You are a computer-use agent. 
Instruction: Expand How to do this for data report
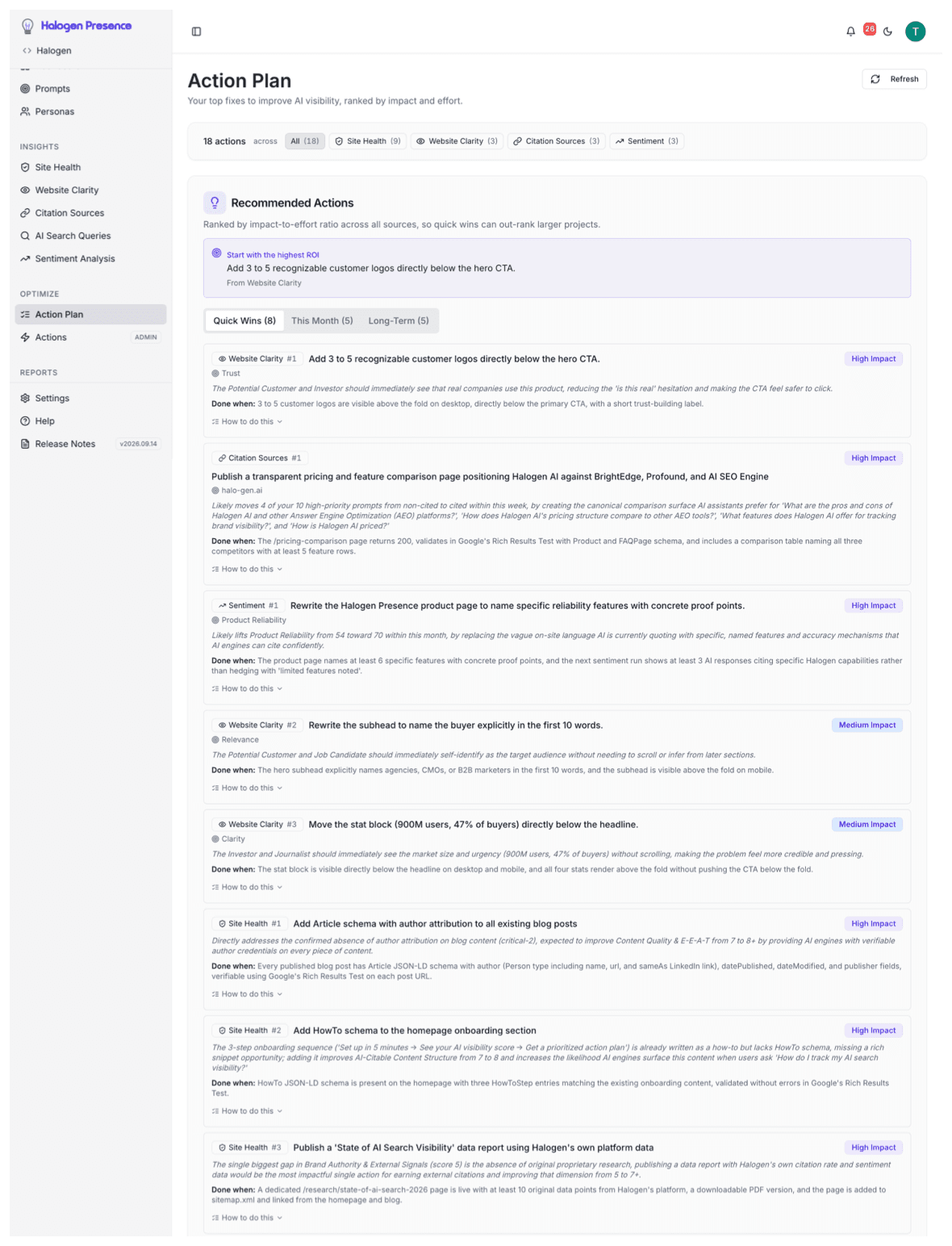pos(247,1218)
